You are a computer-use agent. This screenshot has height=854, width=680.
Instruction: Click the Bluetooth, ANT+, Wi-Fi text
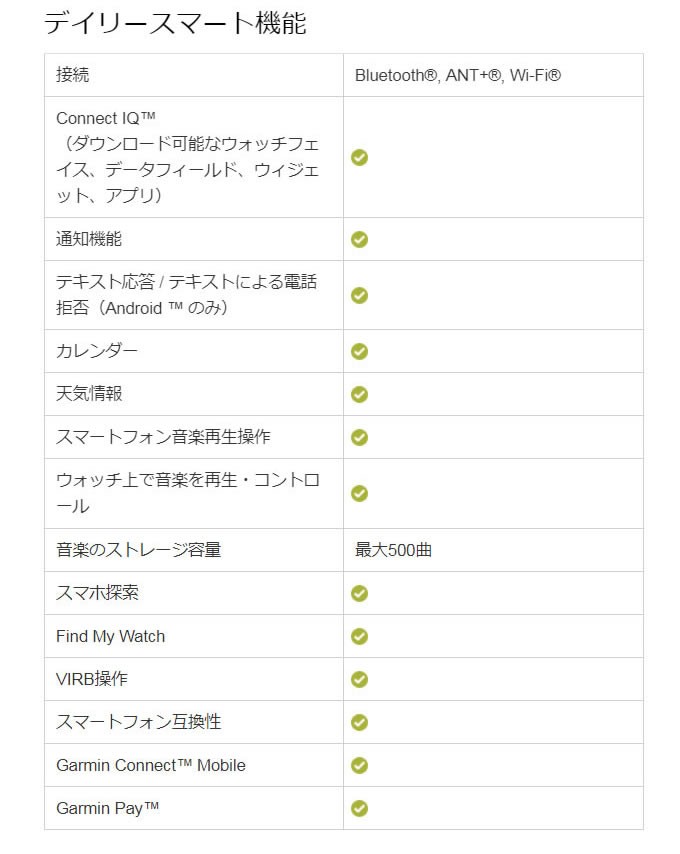(458, 75)
